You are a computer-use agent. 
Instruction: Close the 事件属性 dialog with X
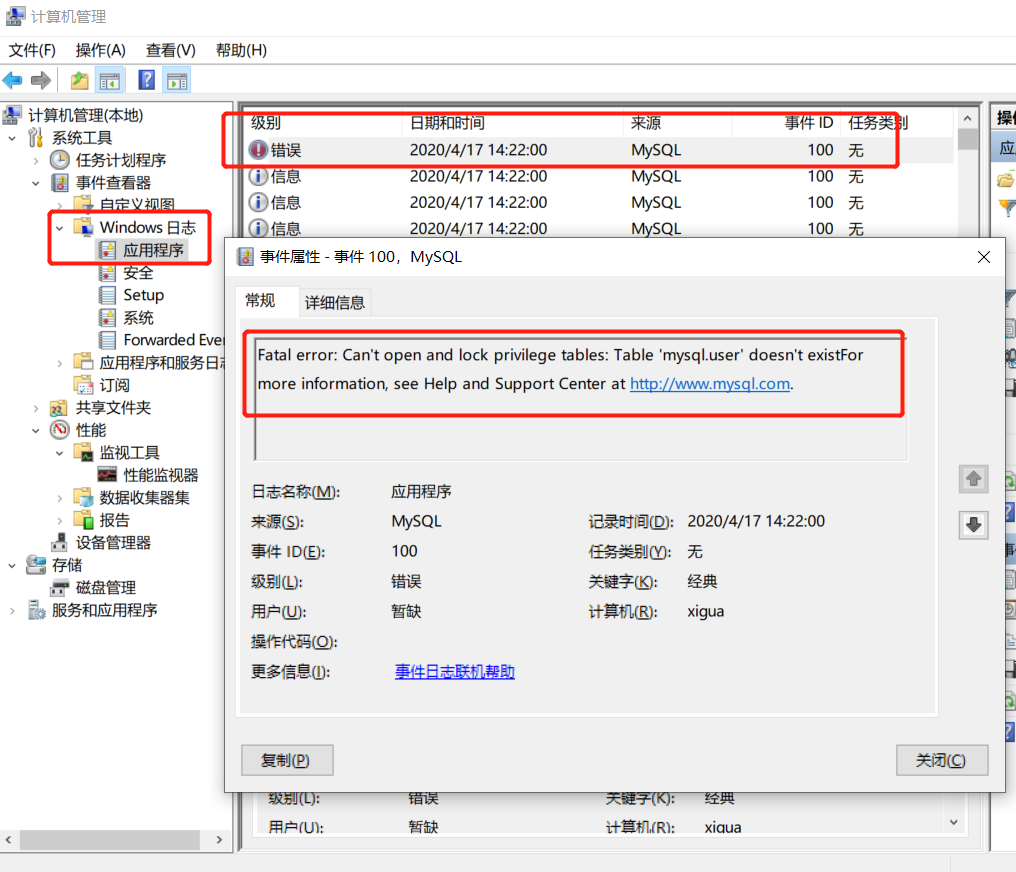click(x=984, y=257)
